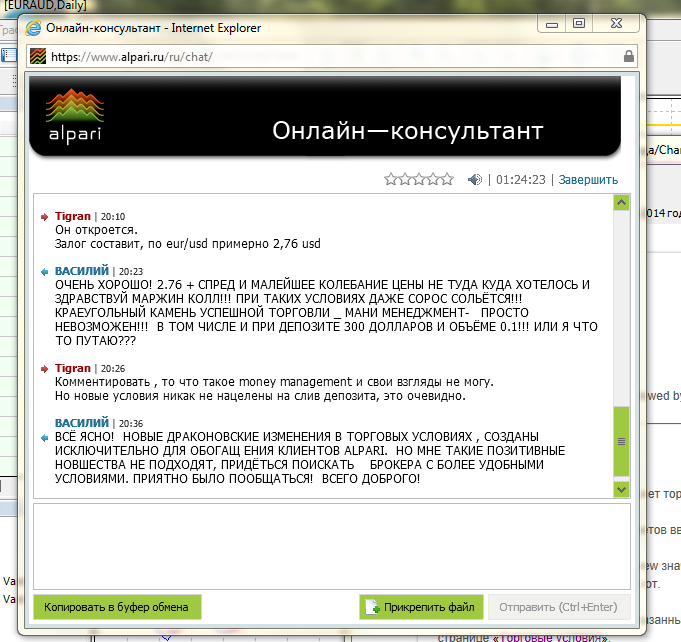681x642 pixels.
Task: Click the blue arrow icon beside ВАСИЛИЙ 20:36
Action: 44,438
